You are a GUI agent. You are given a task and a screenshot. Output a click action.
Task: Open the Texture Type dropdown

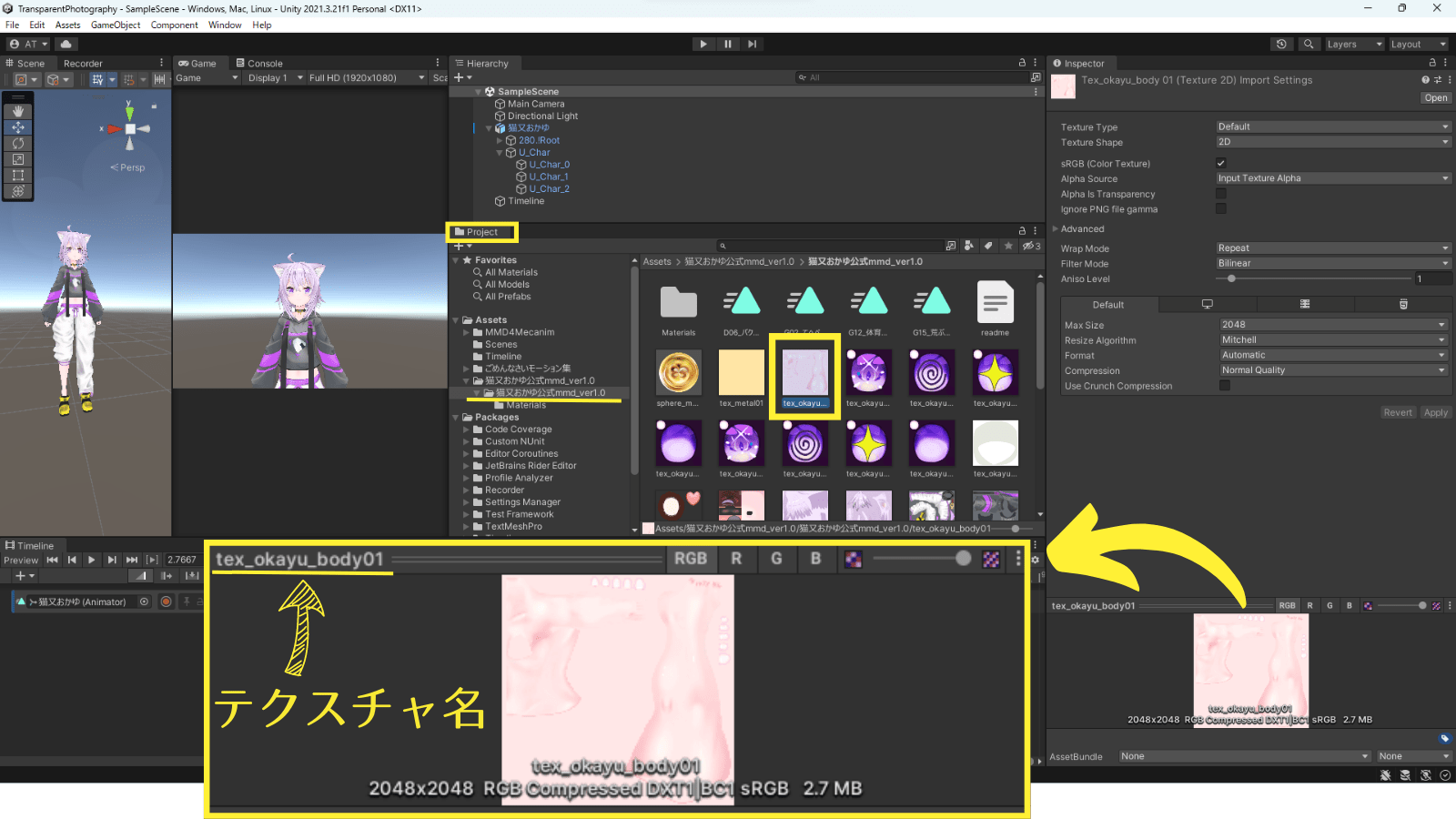tap(1333, 126)
